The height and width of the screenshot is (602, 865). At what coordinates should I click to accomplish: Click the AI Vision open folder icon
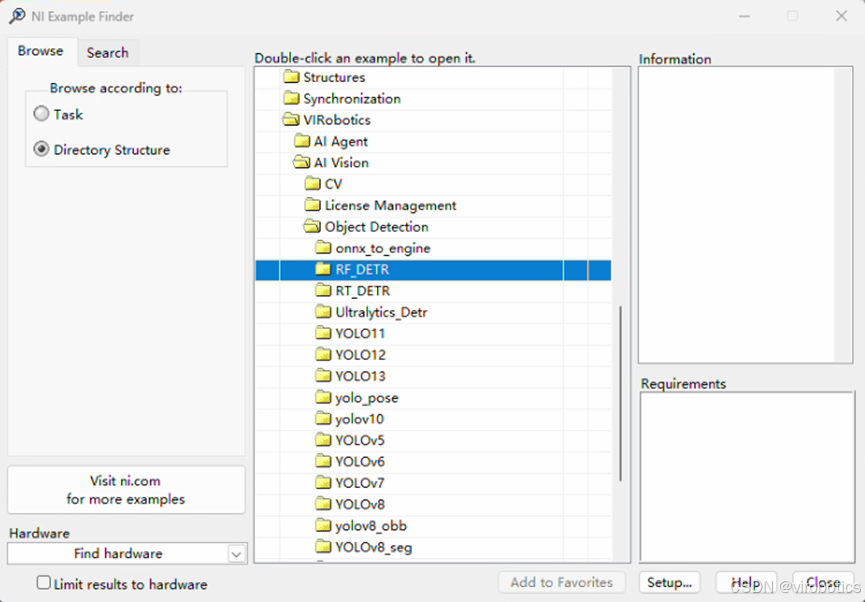coord(302,162)
